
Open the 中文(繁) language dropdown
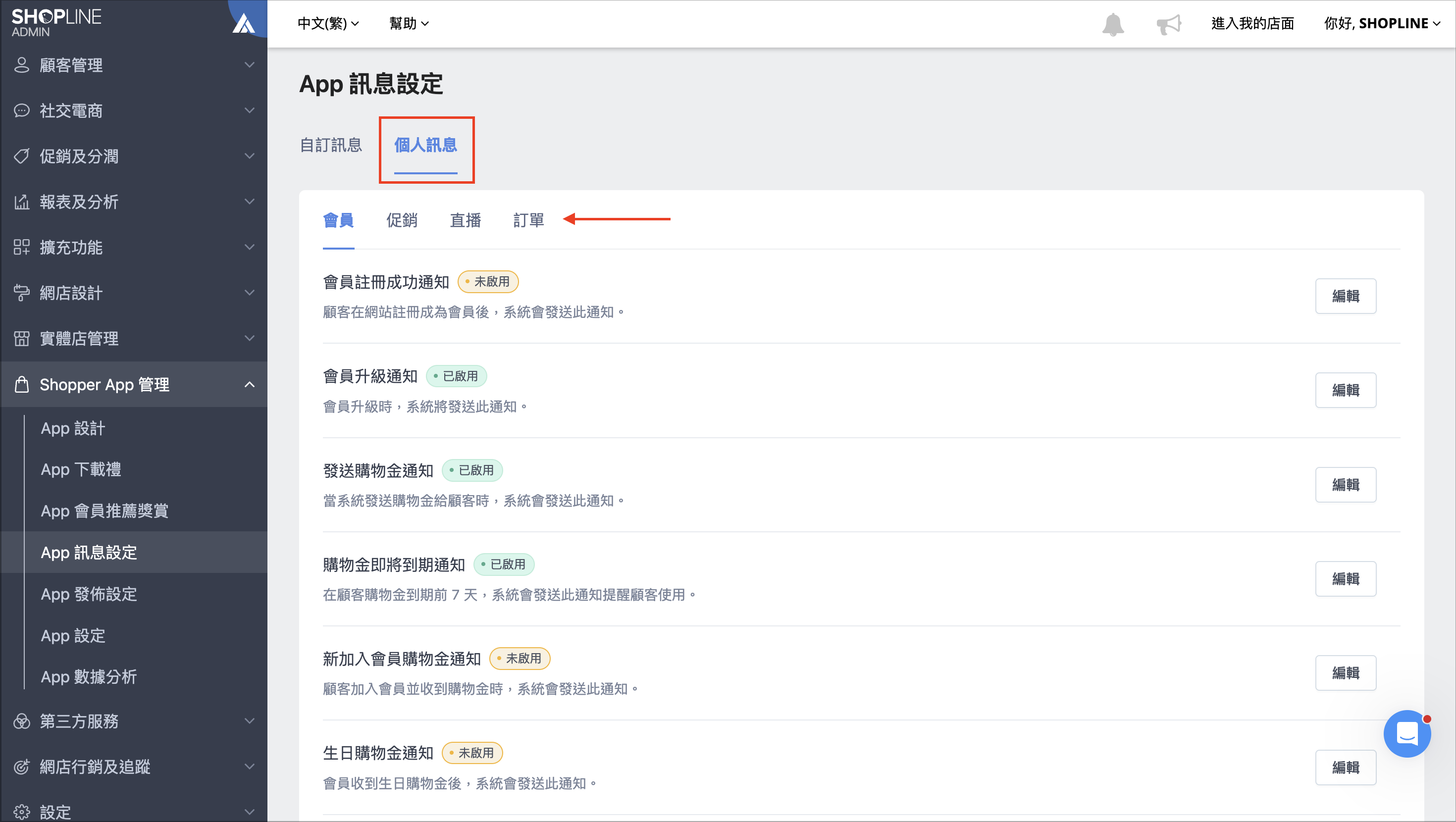328,23
